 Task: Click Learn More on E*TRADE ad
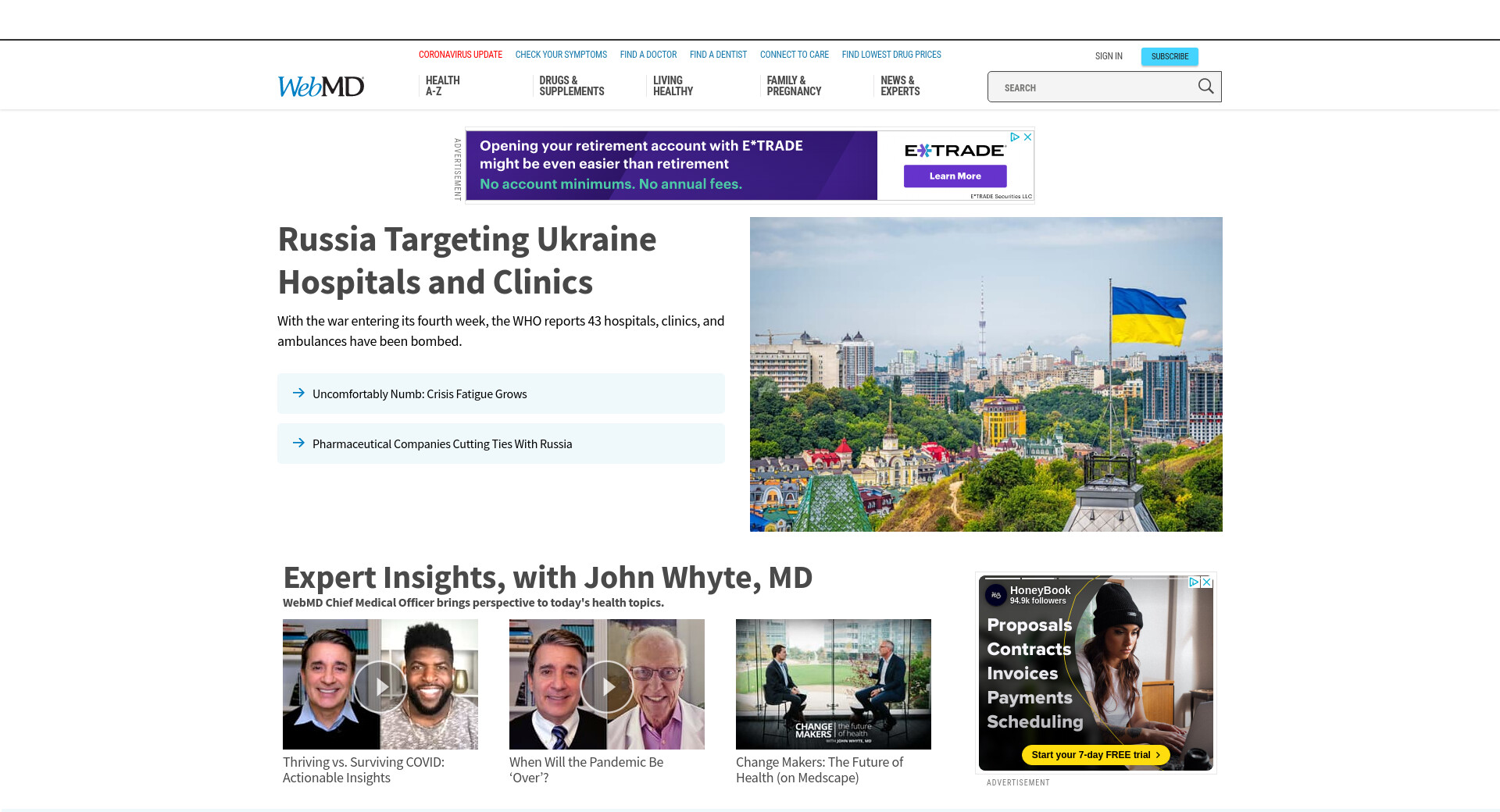click(x=955, y=176)
